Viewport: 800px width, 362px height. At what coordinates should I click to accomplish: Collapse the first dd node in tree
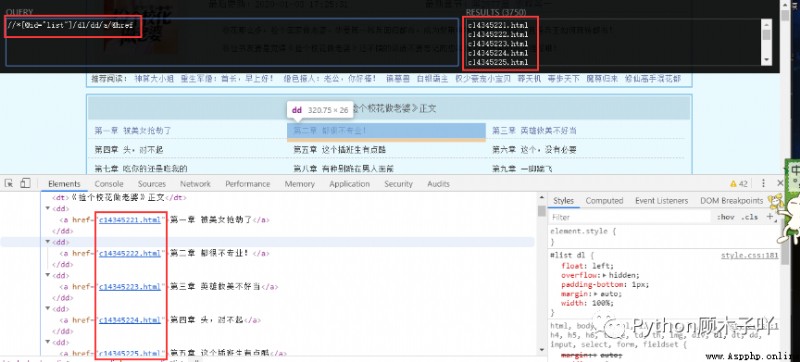pyautogui.click(x=48, y=209)
